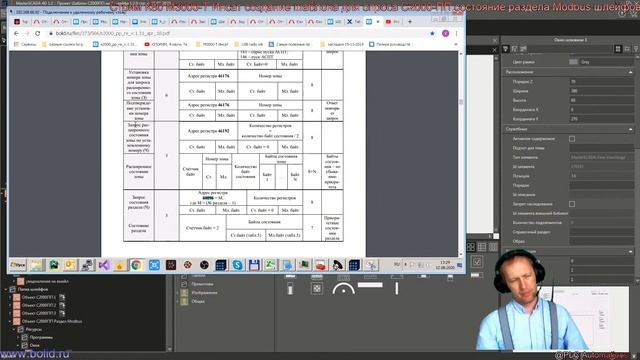Click the filter icon in properties toolbar
The image size is (640, 360).
pos(505,49)
